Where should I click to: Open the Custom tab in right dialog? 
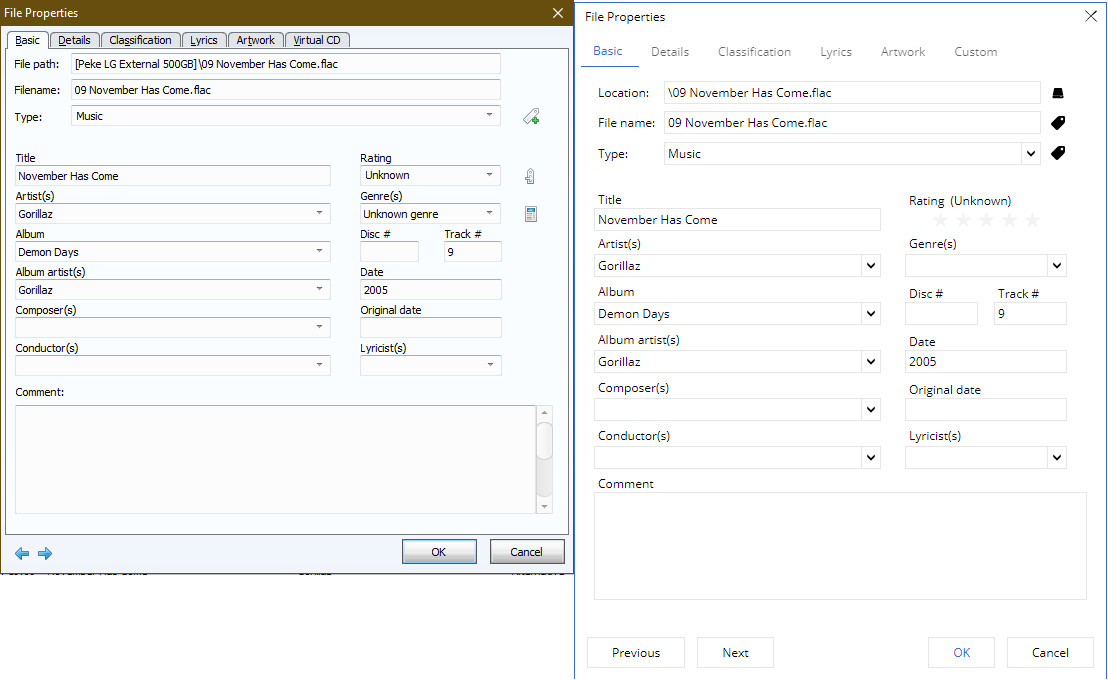[975, 52]
